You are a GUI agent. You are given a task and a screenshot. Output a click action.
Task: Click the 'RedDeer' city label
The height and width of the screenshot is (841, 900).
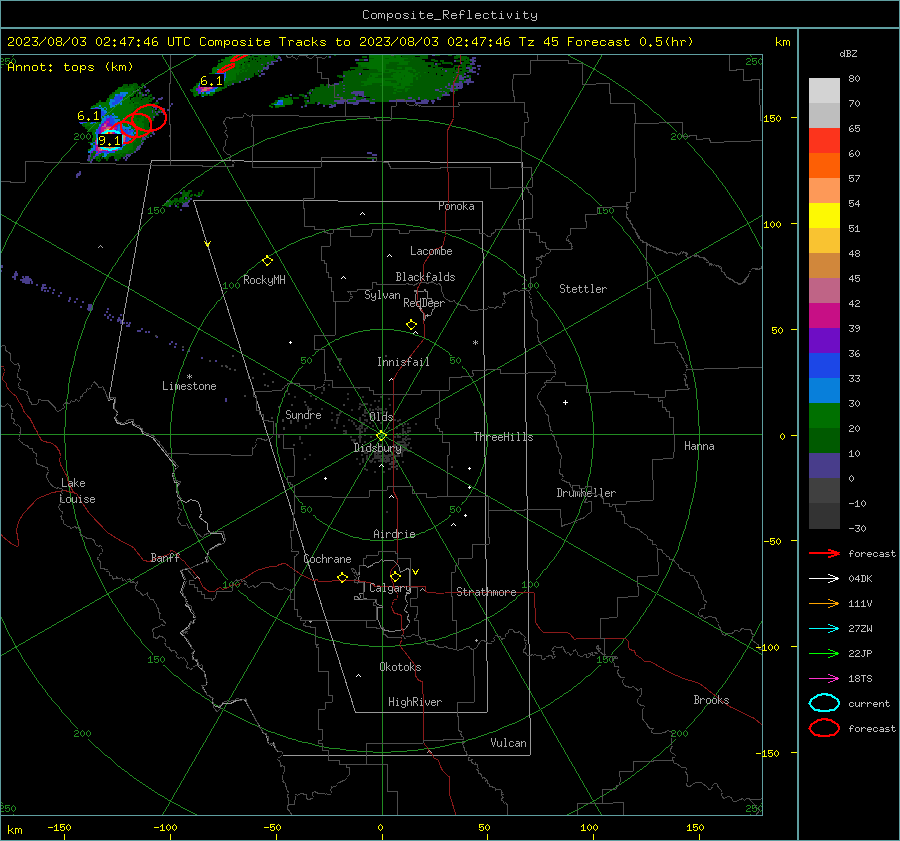click(424, 303)
